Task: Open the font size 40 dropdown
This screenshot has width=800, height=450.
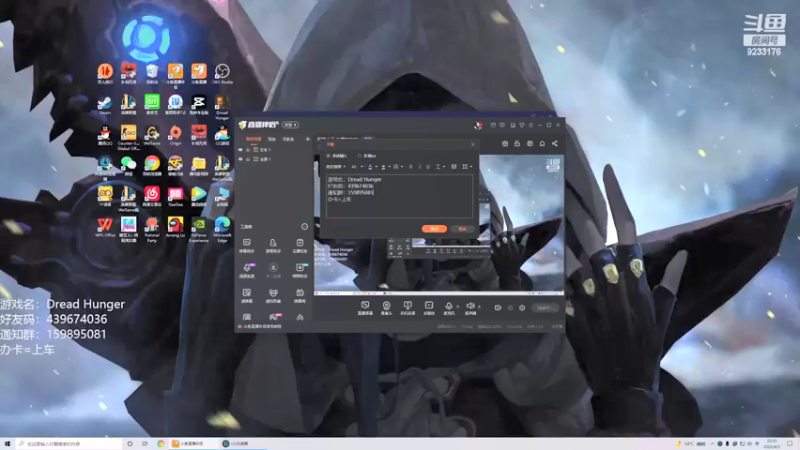Action: tap(357, 166)
